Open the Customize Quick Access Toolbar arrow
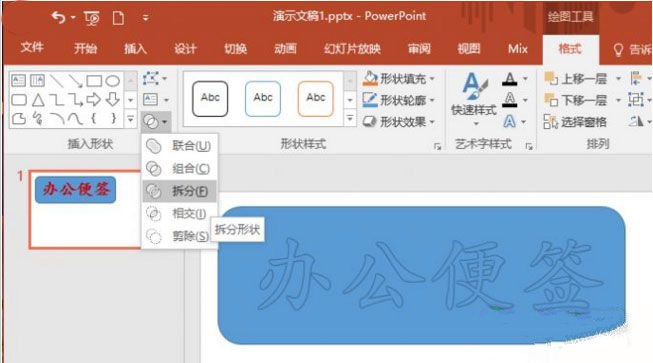Viewport: 653px width, 363px height. (145, 18)
